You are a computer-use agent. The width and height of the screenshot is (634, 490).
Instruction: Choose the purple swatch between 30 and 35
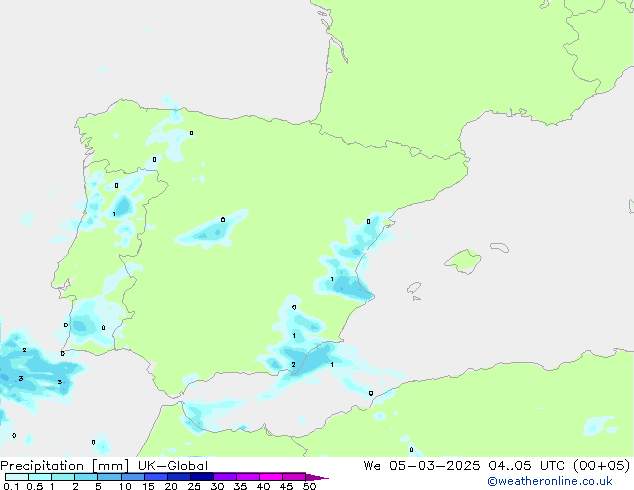224,477
